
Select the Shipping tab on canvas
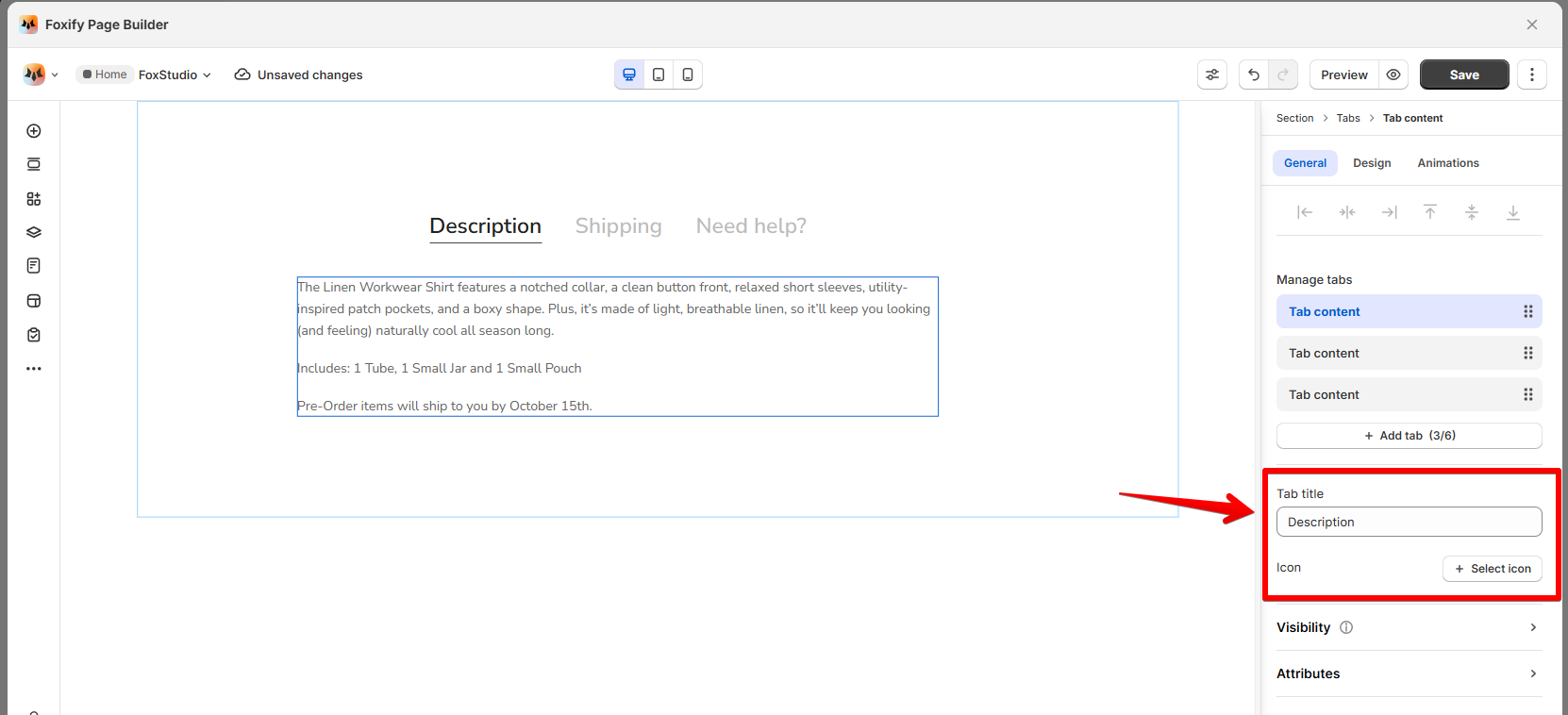point(619,226)
